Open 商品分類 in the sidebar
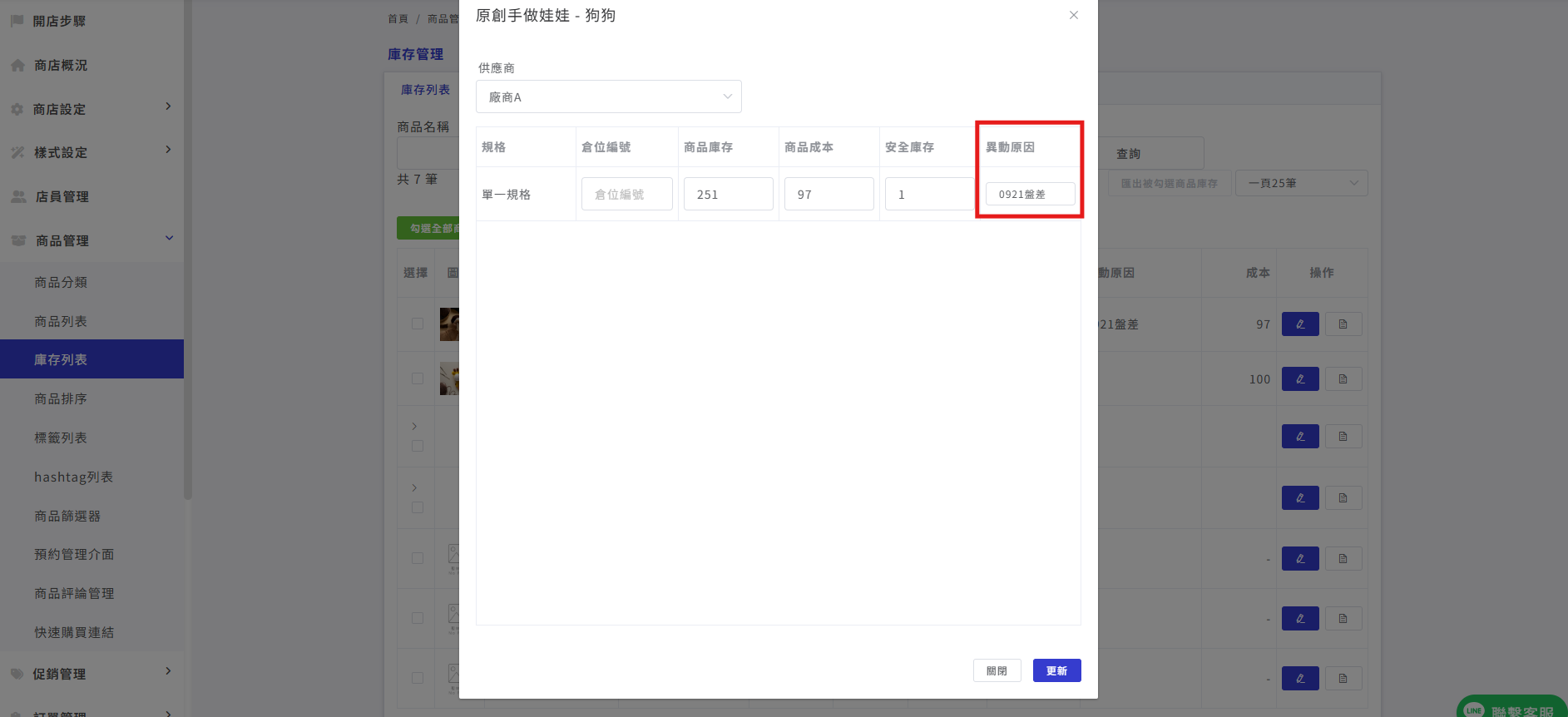The image size is (1568, 717). point(61,282)
